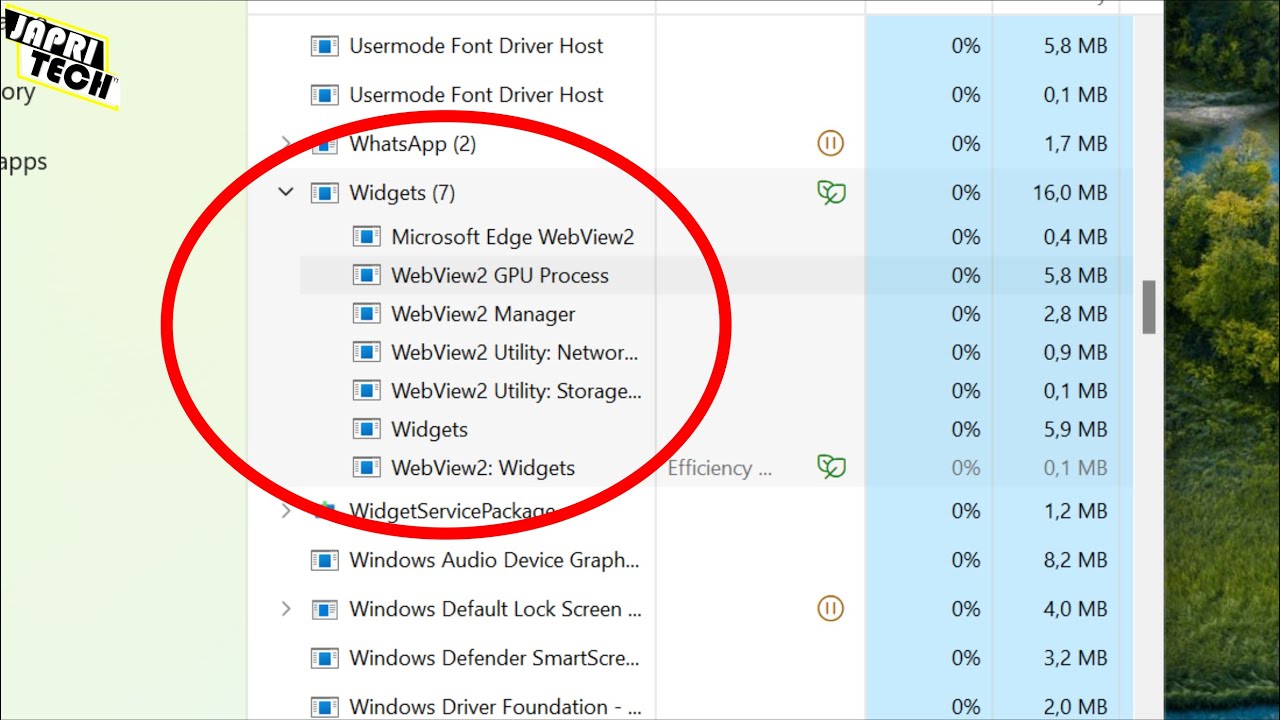Viewport: 1280px width, 720px height.
Task: Click the suspended icon on Windows Default Lock Screen row
Action: [x=831, y=608]
